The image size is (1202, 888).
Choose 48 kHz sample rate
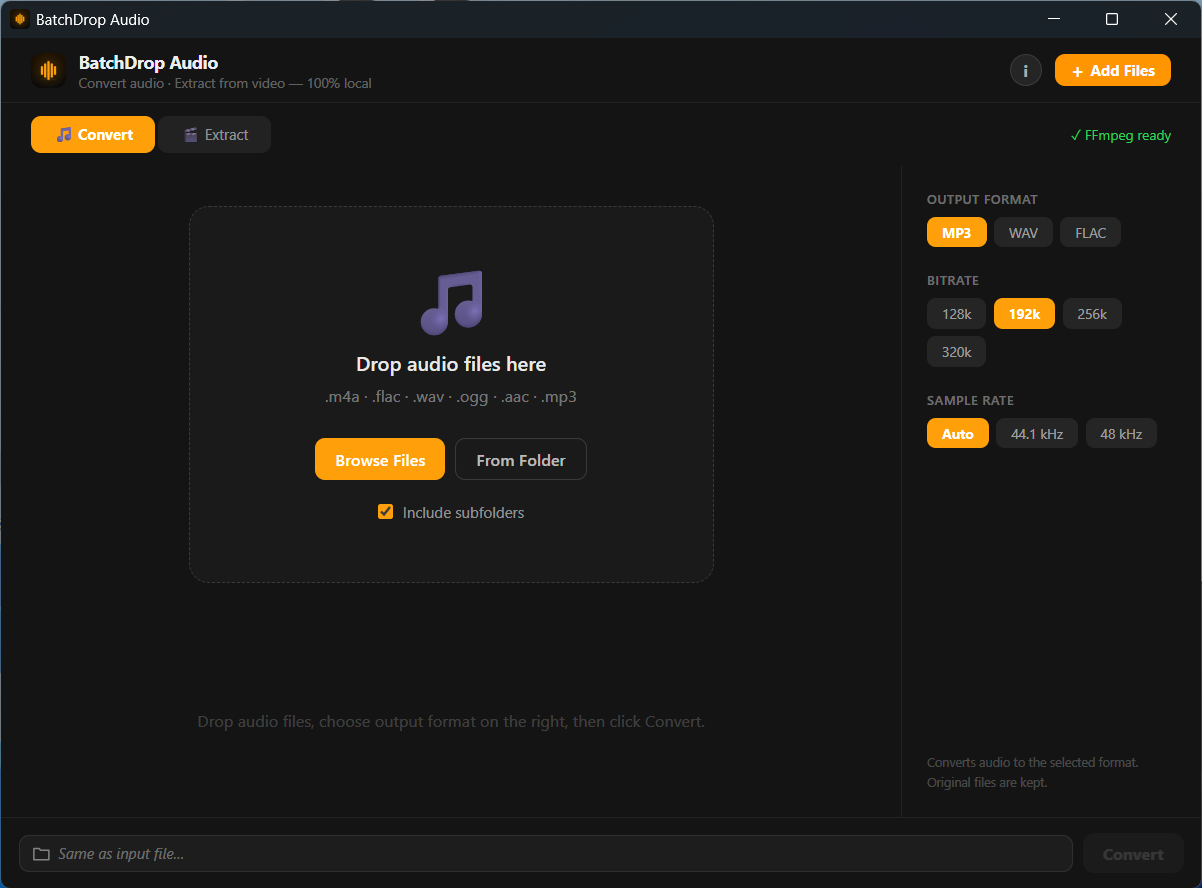[1121, 434]
